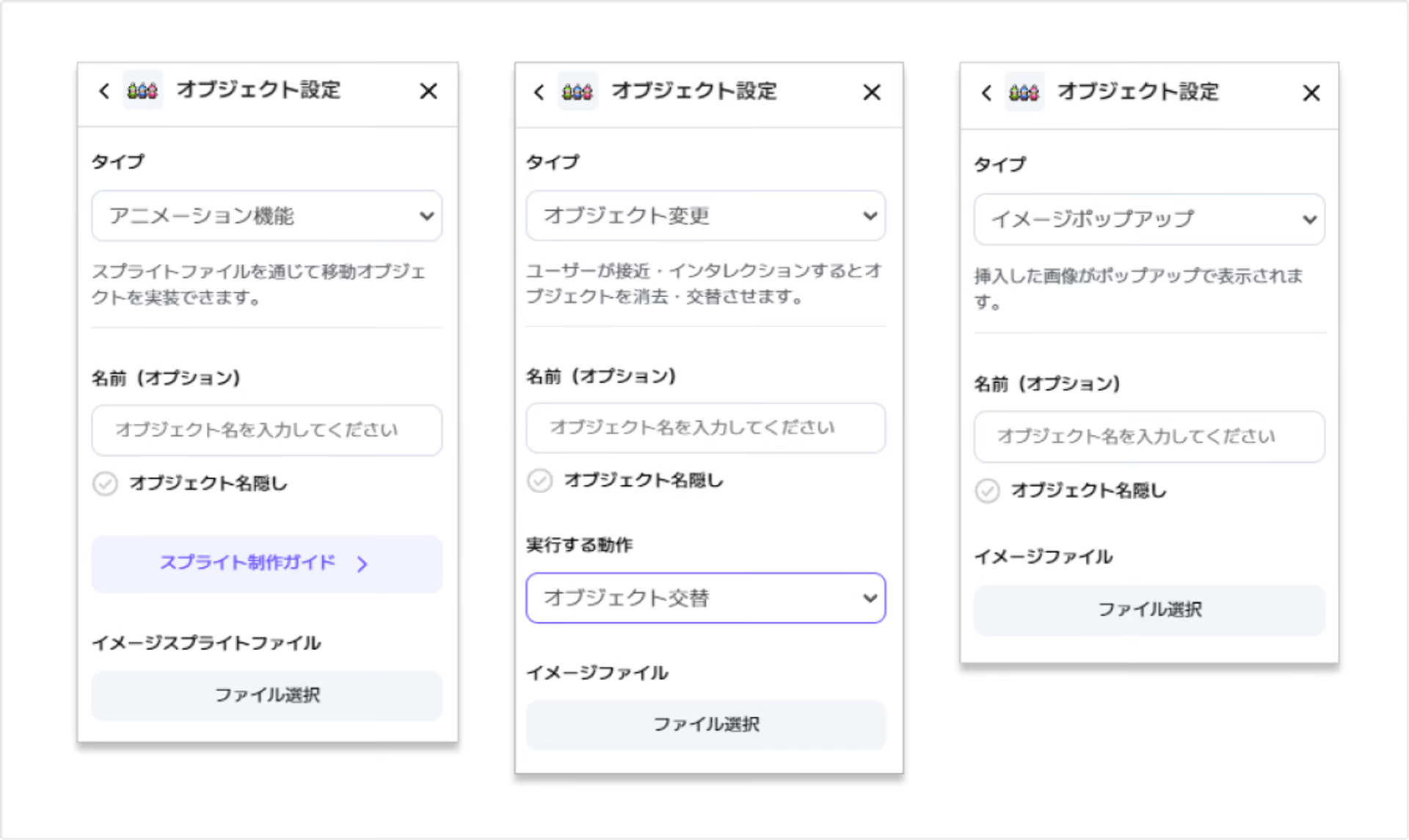Toggle オブジェクト名隠し in image popup panel
The image size is (1409, 840).
click(987, 491)
